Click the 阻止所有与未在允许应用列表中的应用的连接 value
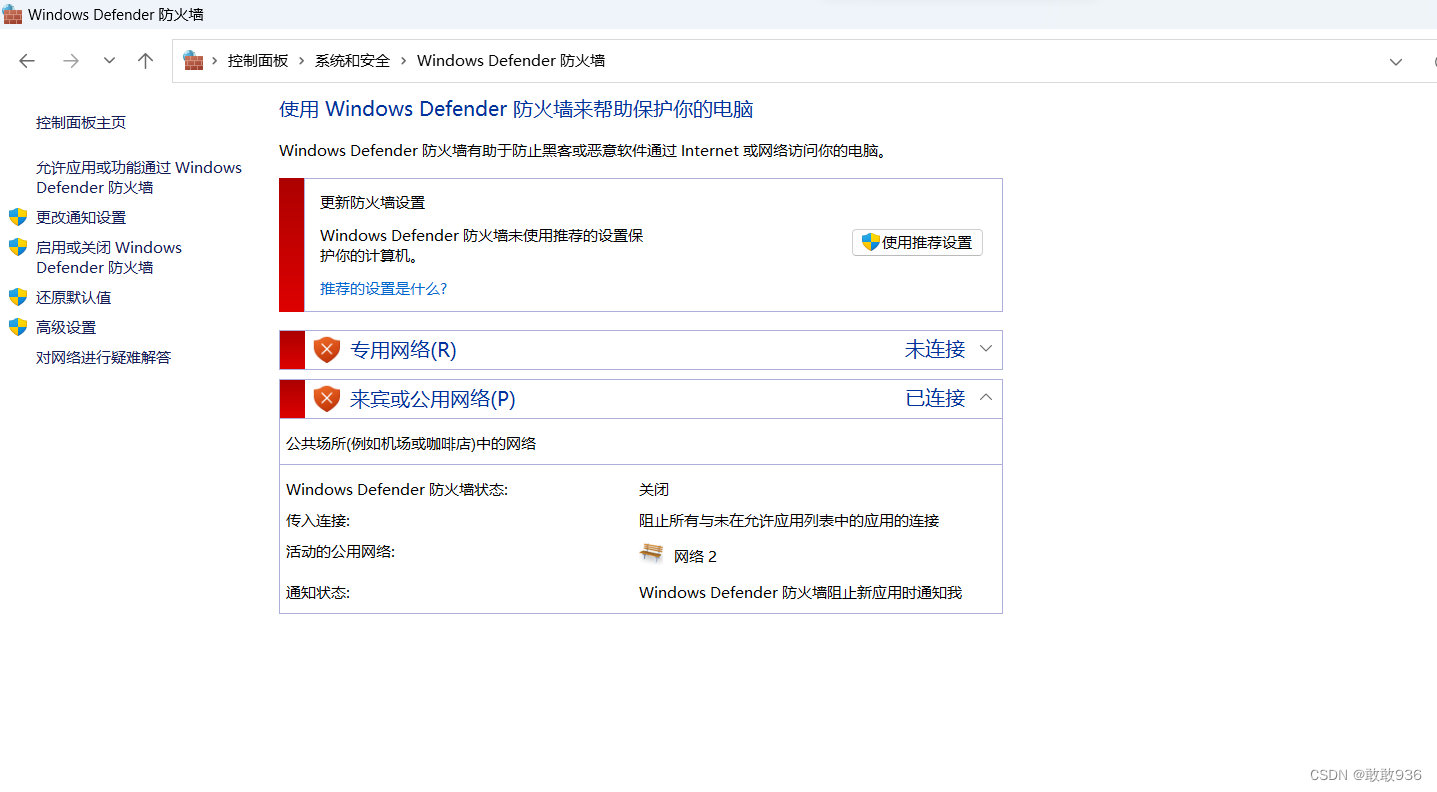Screen dimensions: 1437x792 pos(789,521)
